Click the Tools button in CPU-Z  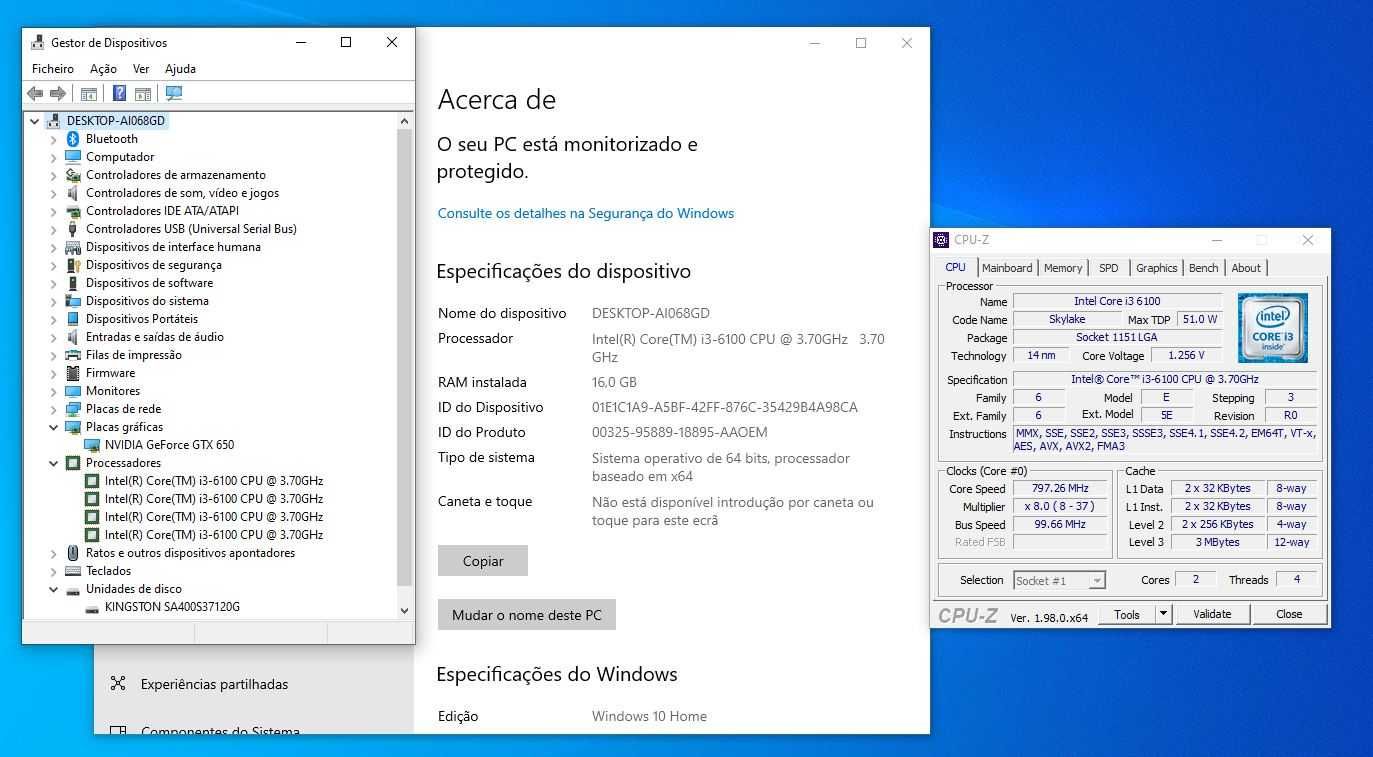1127,614
